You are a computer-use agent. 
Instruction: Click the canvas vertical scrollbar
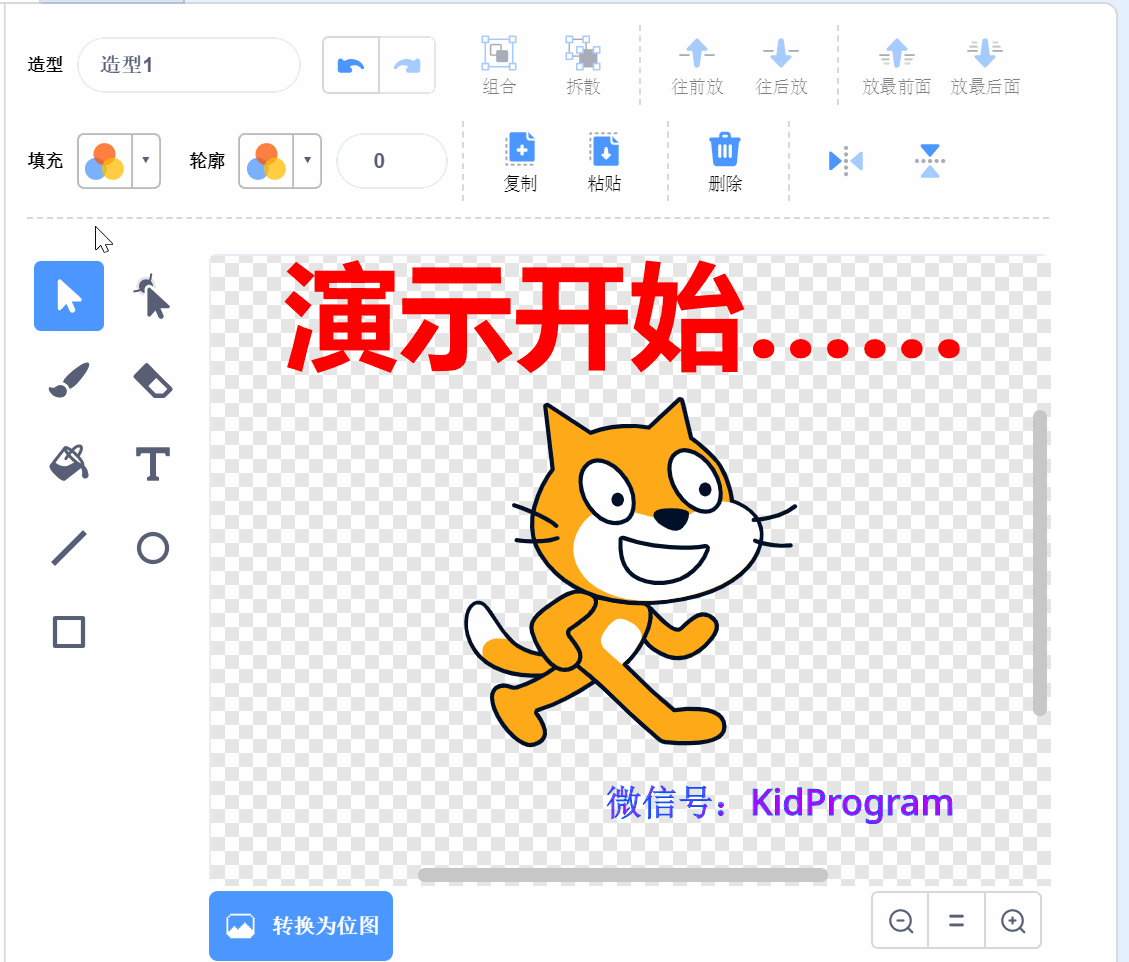(1039, 562)
